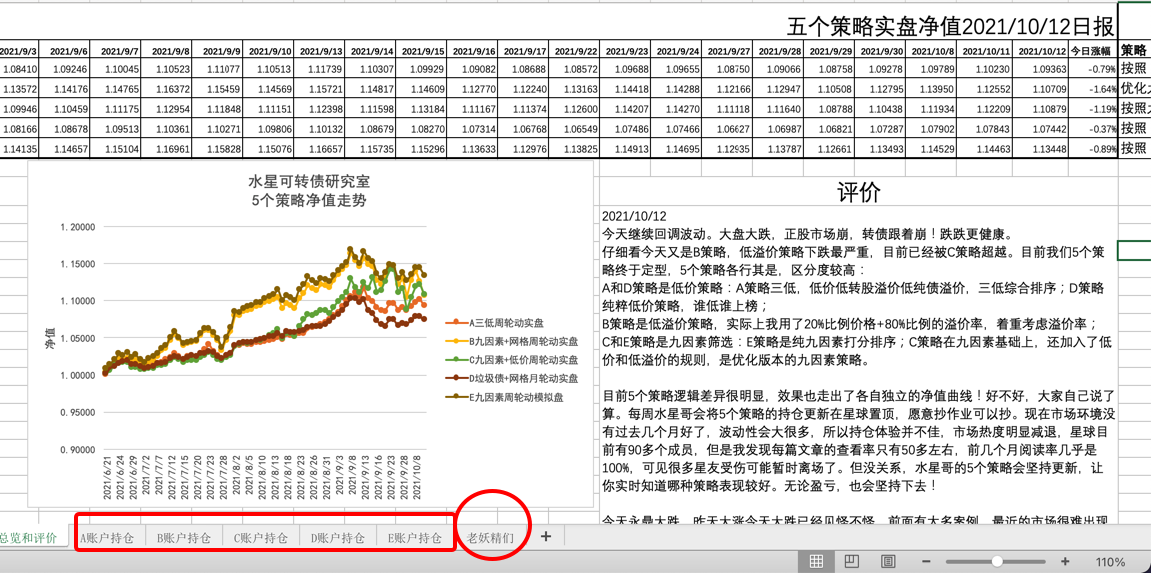Switch to Page Layout view
The height and width of the screenshot is (574, 1151).
pyautogui.click(x=851, y=561)
